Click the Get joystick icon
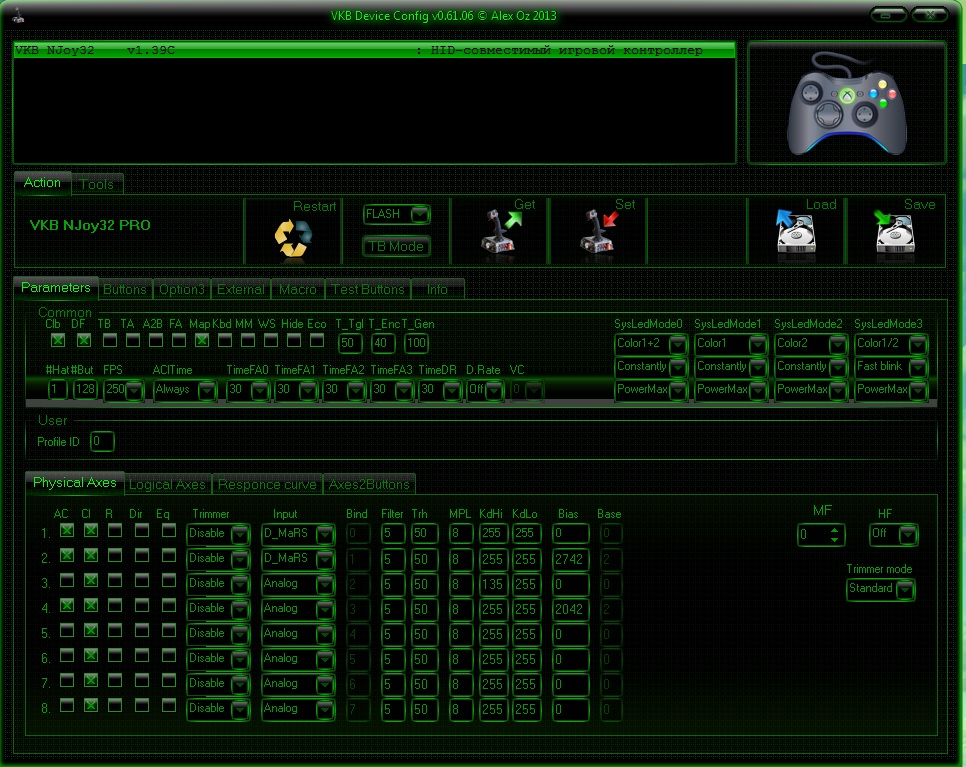Image resolution: width=966 pixels, height=767 pixels. (500, 230)
